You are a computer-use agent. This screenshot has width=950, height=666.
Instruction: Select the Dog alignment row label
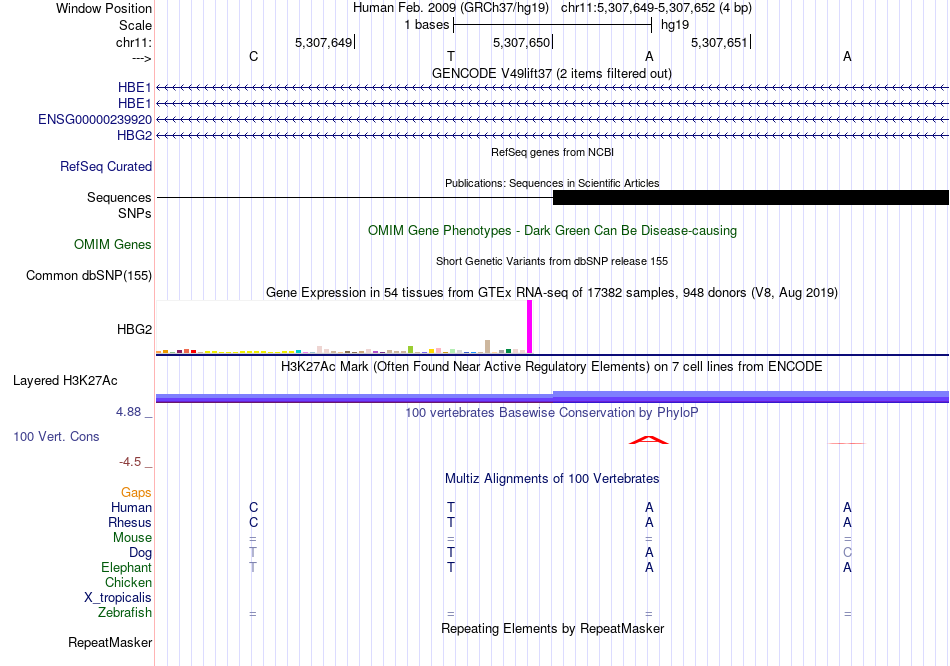click(141, 553)
